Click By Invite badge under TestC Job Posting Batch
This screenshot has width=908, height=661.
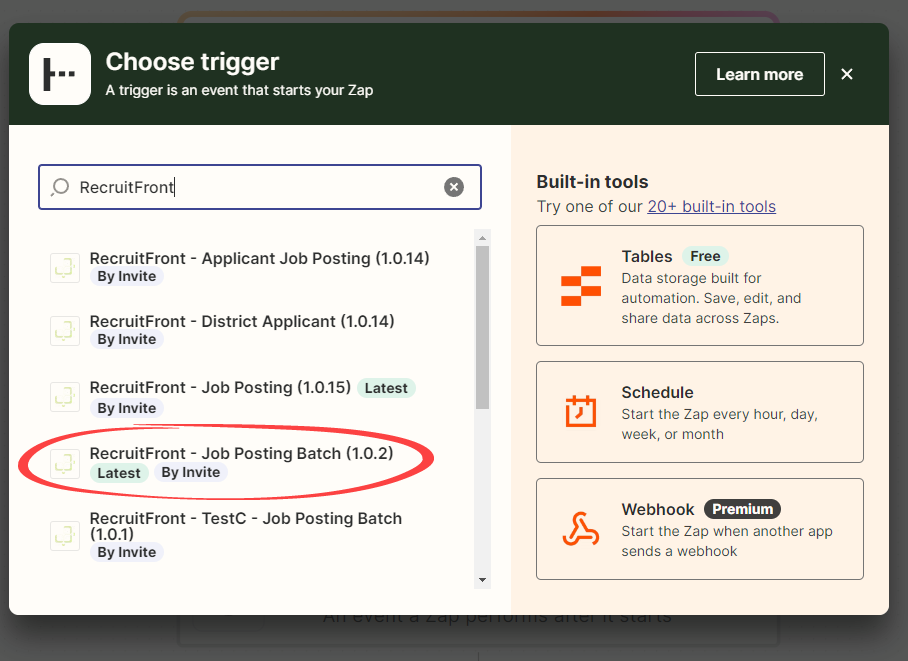click(127, 552)
